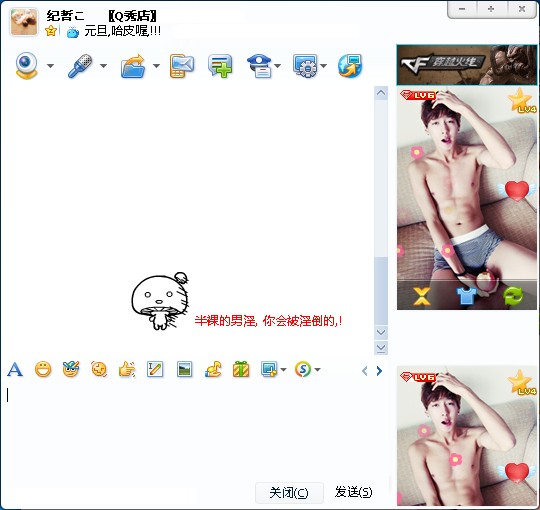This screenshot has width=540, height=510.
Task: Click the blue Qzone pet icon
Action: pos(73,33)
